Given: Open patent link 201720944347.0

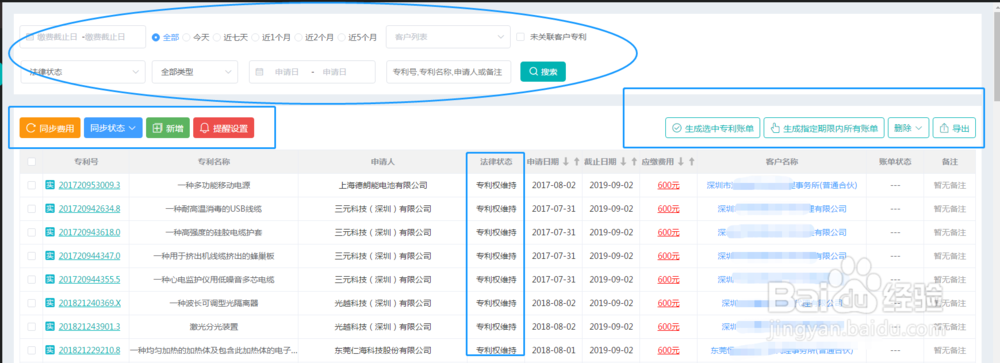Looking at the screenshot, I should tap(89, 256).
